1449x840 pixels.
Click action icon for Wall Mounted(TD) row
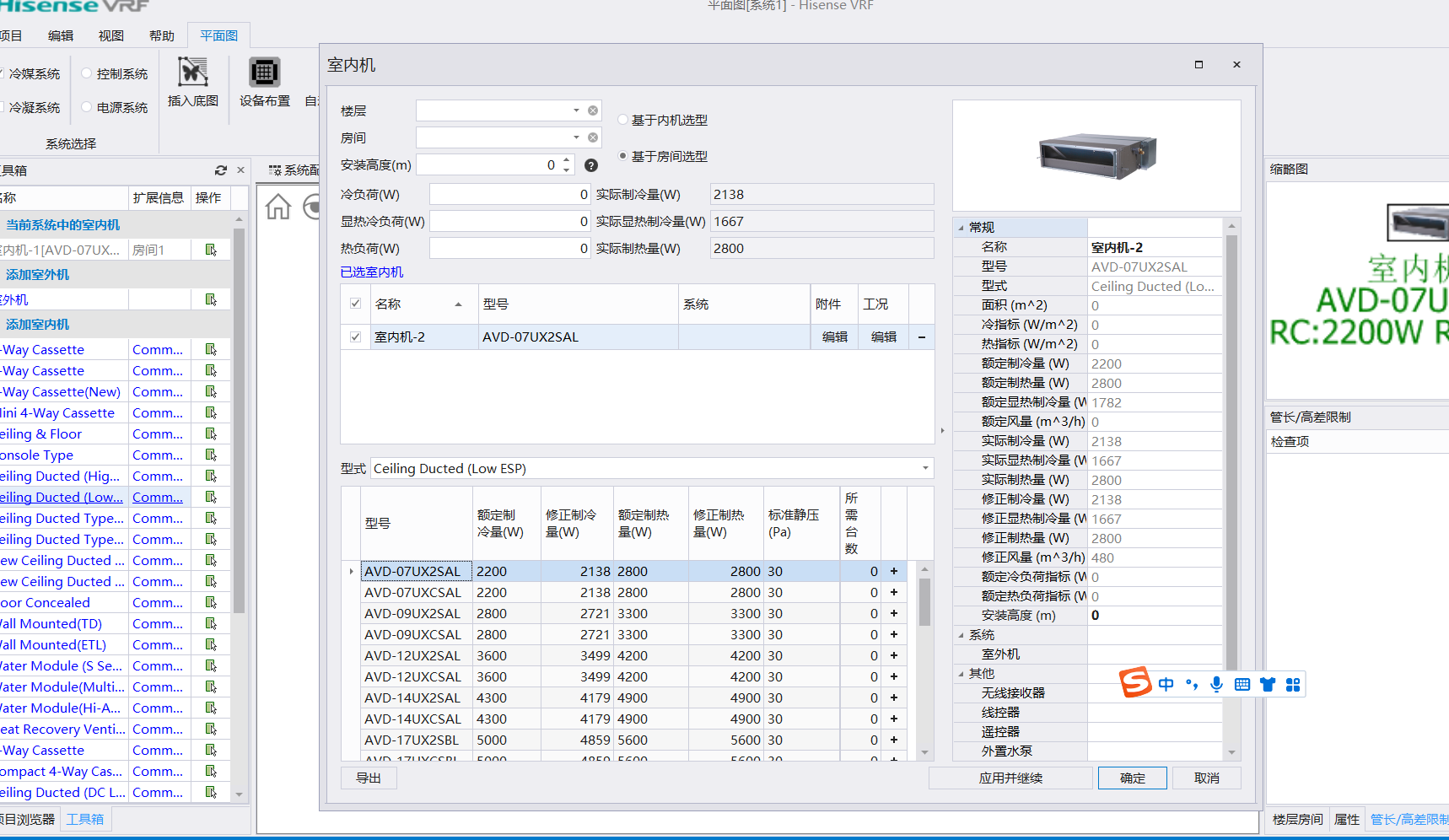(x=211, y=623)
